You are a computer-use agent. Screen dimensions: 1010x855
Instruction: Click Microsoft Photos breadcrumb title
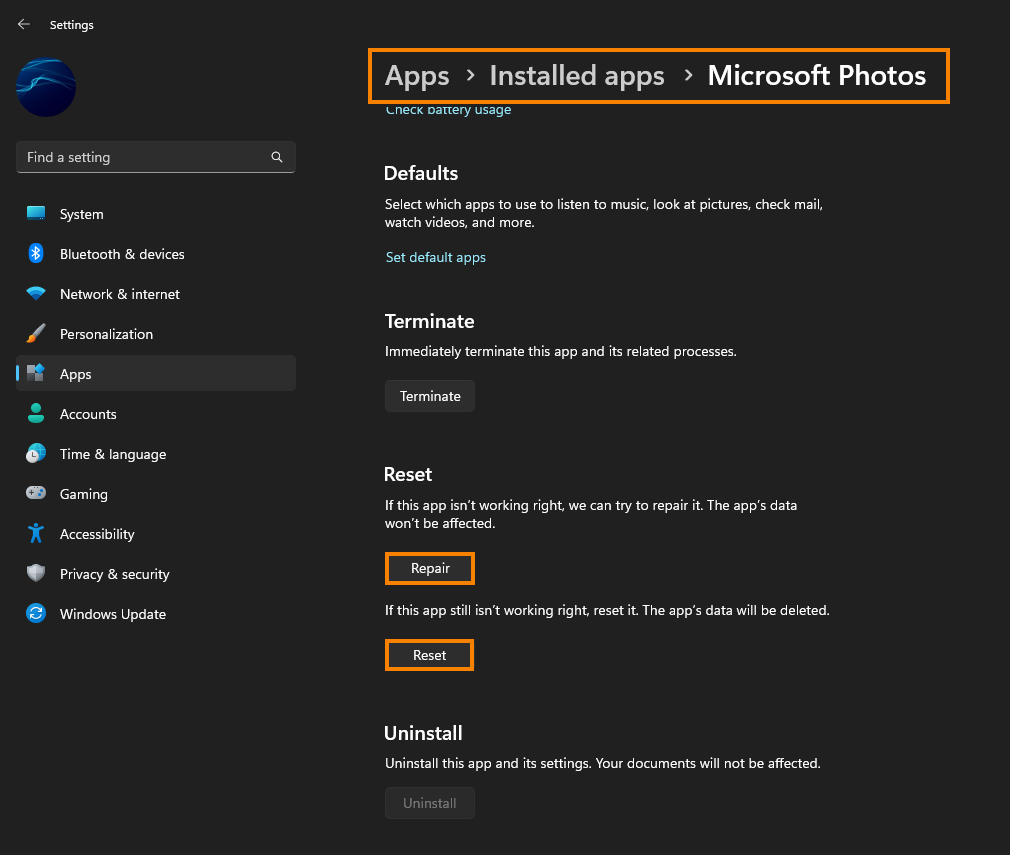[x=816, y=75]
